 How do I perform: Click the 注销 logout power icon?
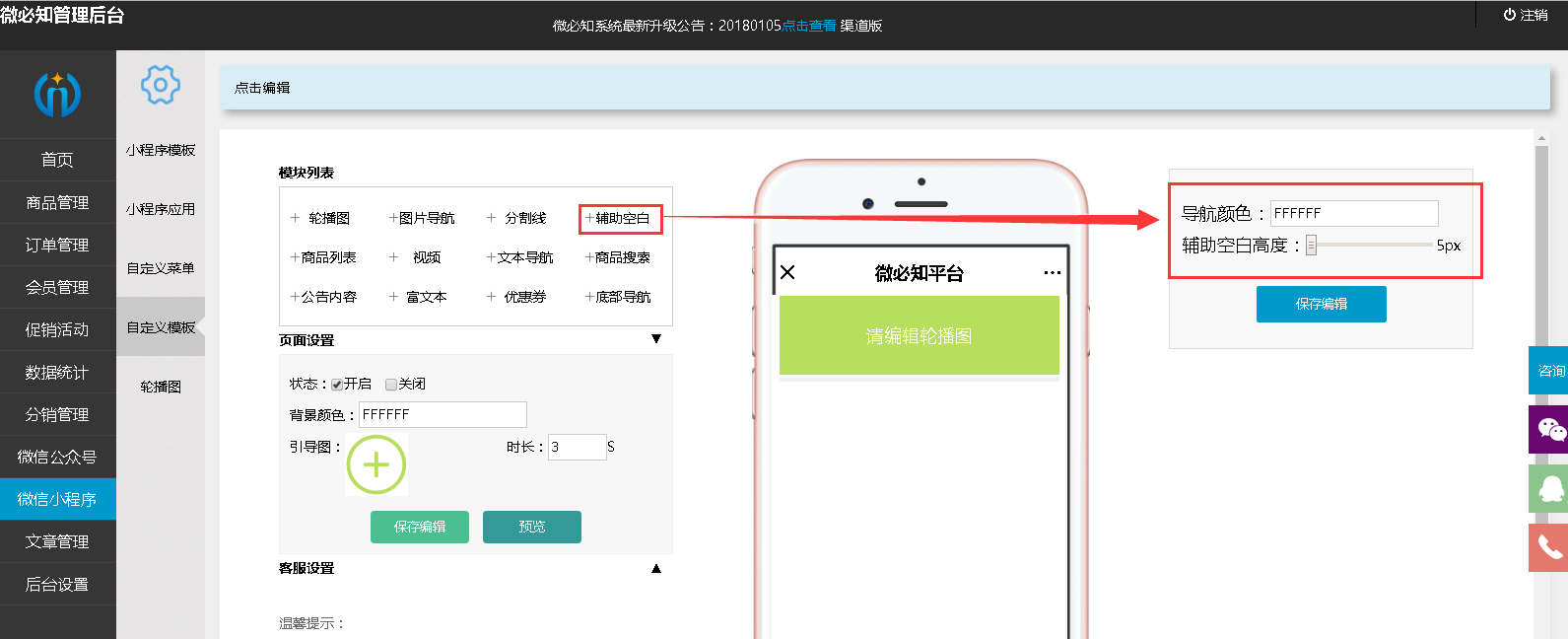(1509, 15)
